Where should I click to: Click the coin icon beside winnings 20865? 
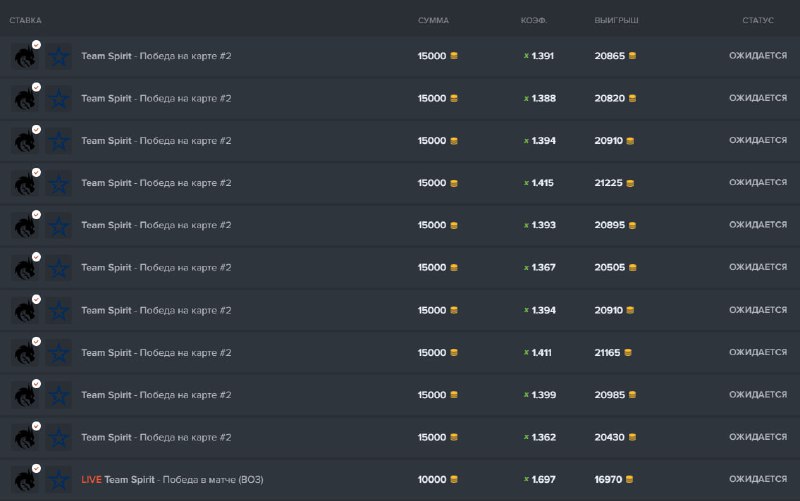tap(631, 56)
